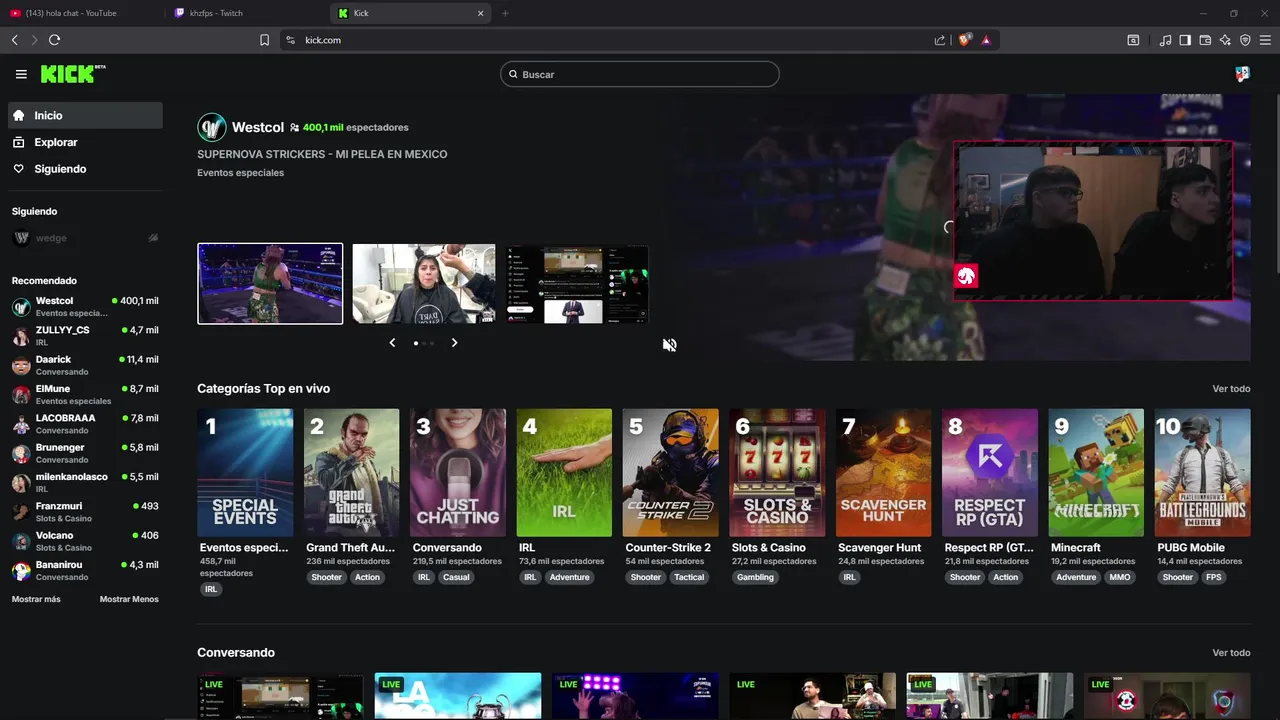1280x720 pixels.
Task: Open Siguiendo in sidebar
Action: point(85,169)
